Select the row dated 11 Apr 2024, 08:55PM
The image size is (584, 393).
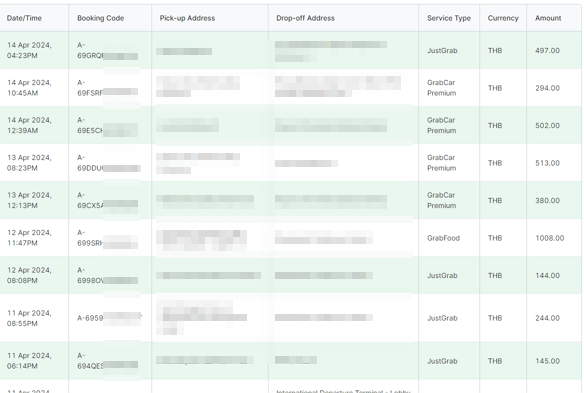click(x=291, y=318)
